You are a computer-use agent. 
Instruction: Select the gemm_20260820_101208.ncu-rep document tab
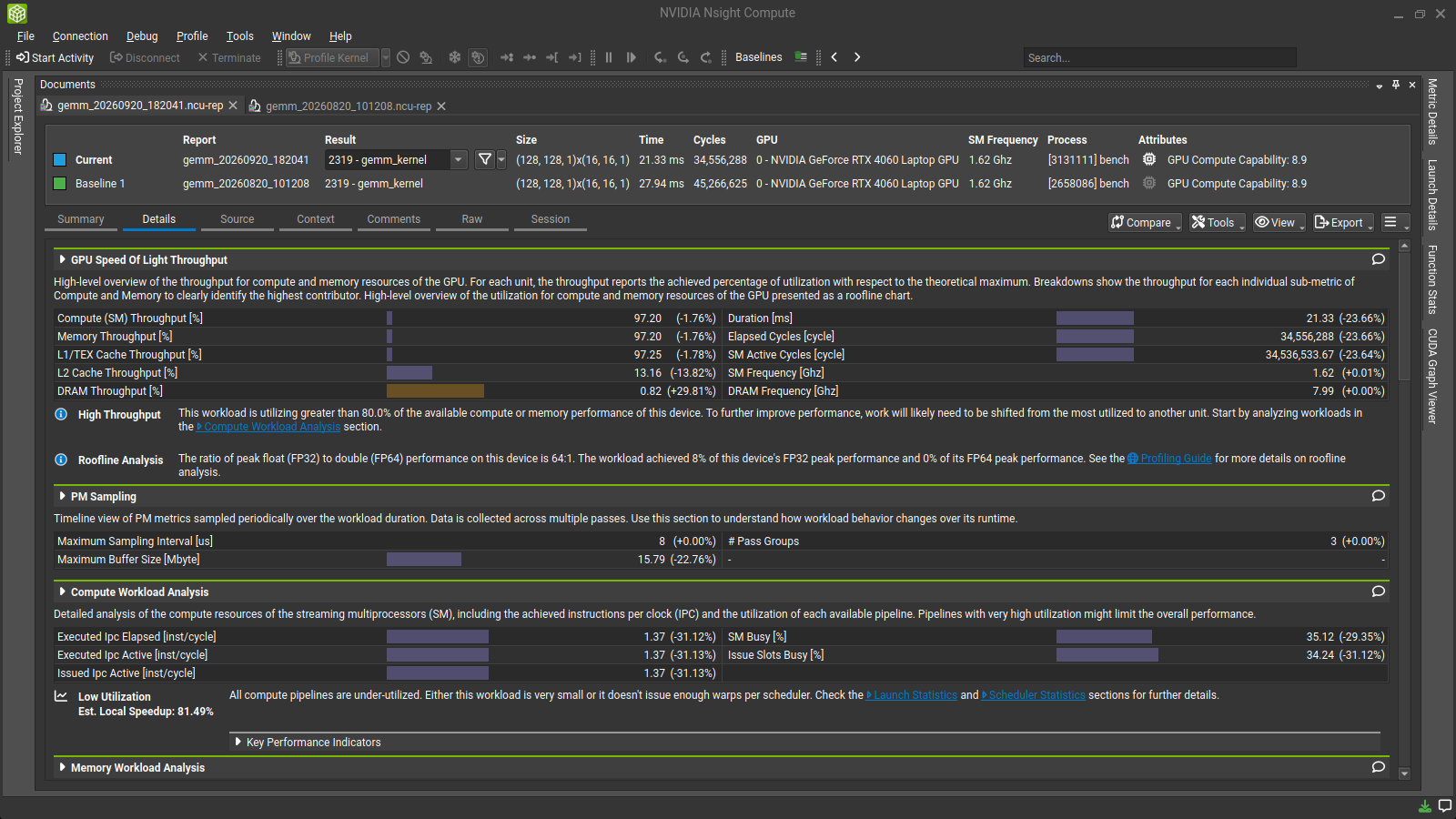[x=349, y=106]
